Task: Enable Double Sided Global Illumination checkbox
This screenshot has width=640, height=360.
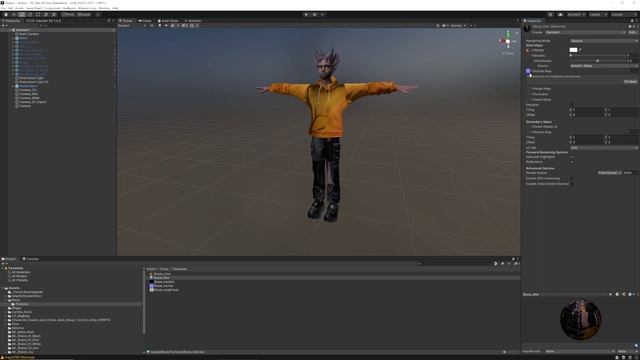Action: (571, 184)
